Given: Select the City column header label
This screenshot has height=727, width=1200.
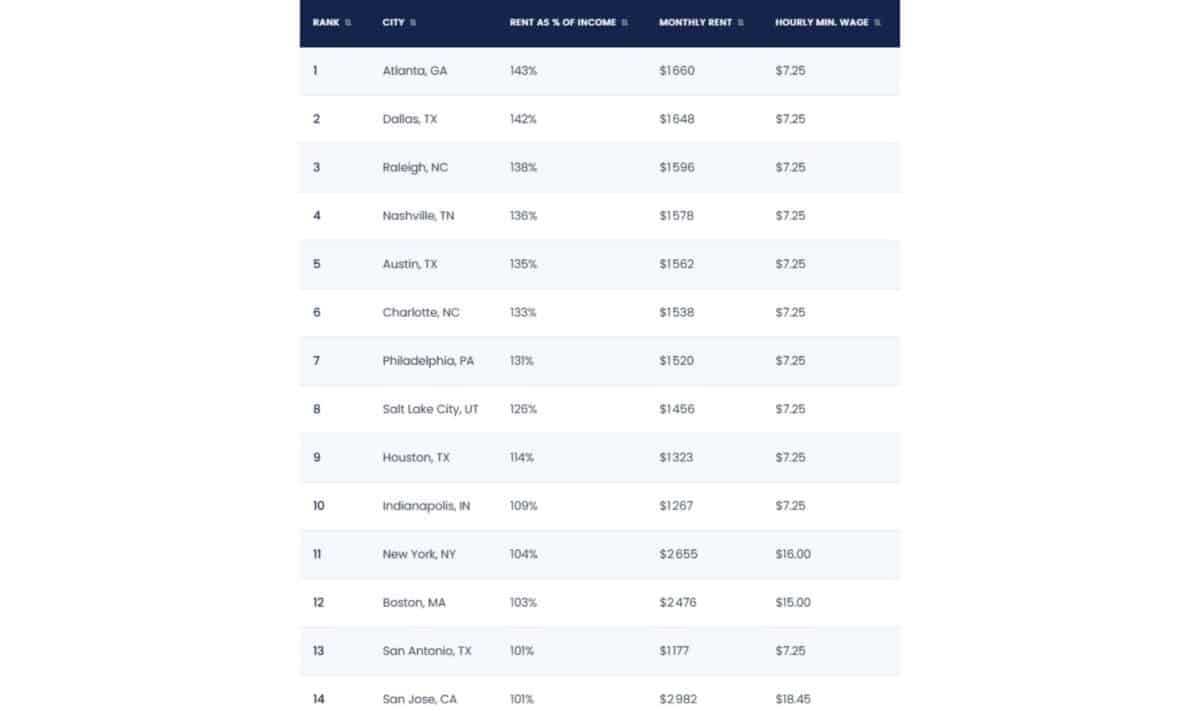Looking at the screenshot, I should click(x=393, y=23).
